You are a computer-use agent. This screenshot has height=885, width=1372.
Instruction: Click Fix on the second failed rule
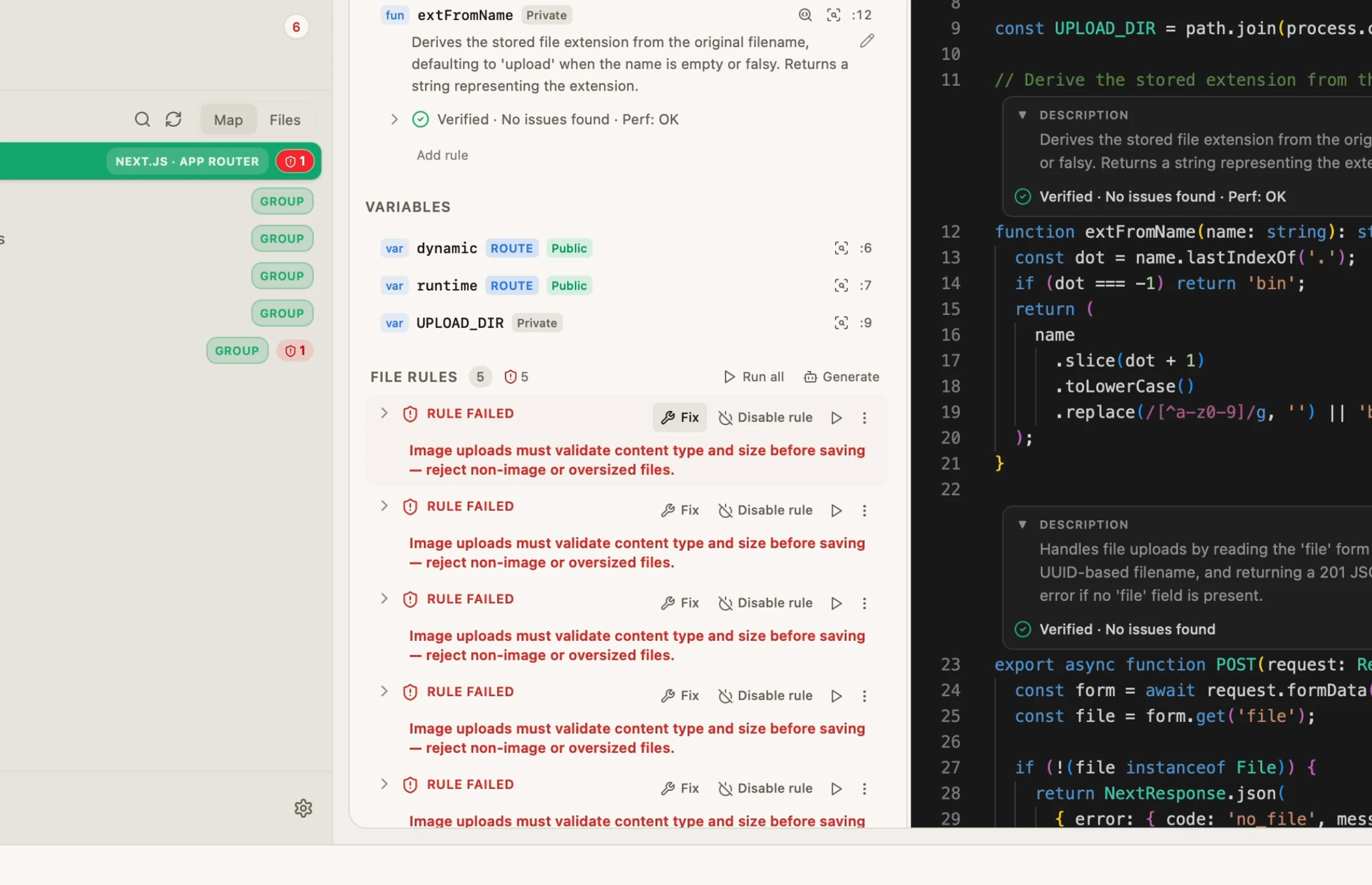(680, 511)
